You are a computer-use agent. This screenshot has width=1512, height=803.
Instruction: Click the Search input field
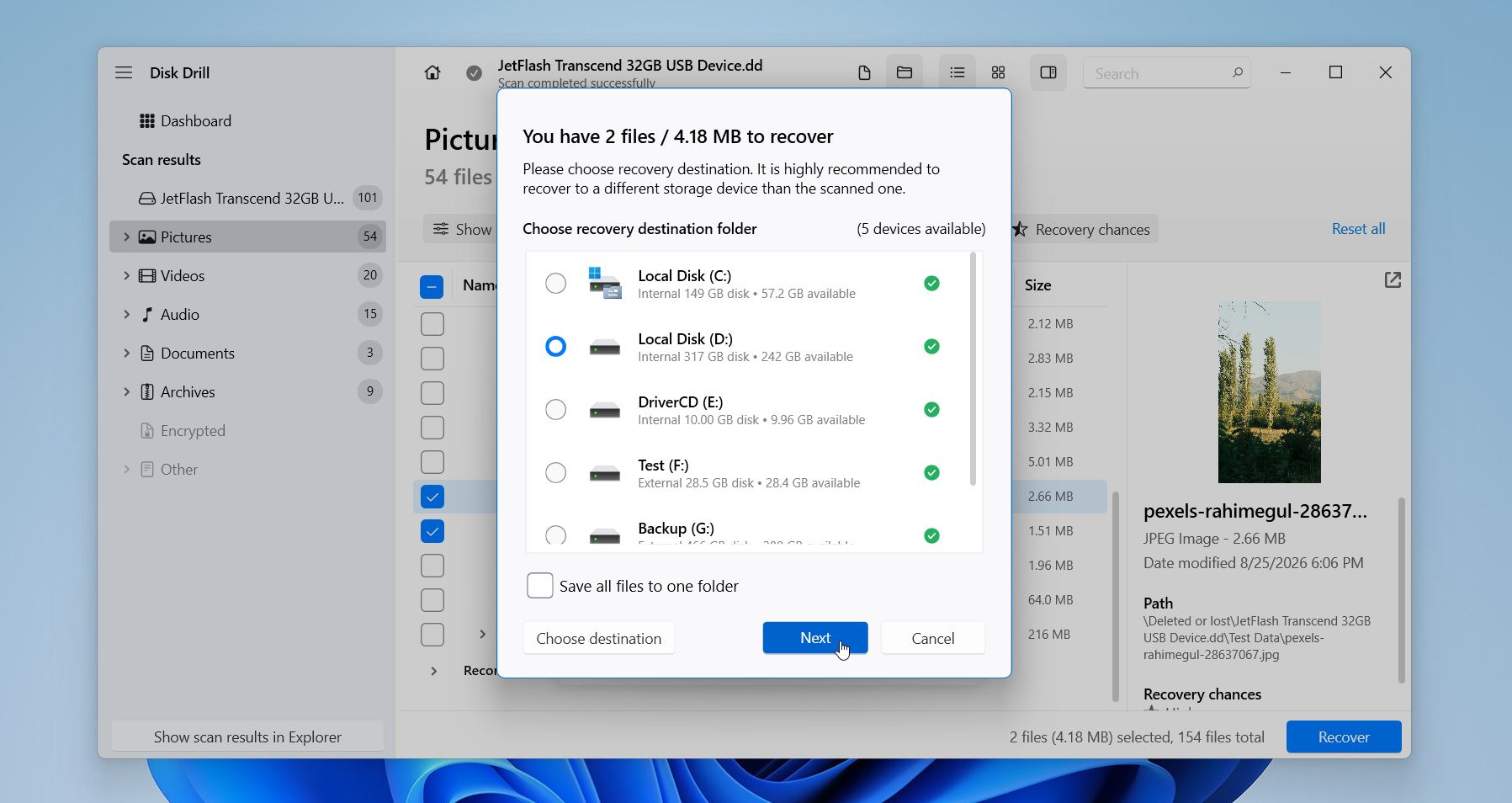pyautogui.click(x=1166, y=73)
